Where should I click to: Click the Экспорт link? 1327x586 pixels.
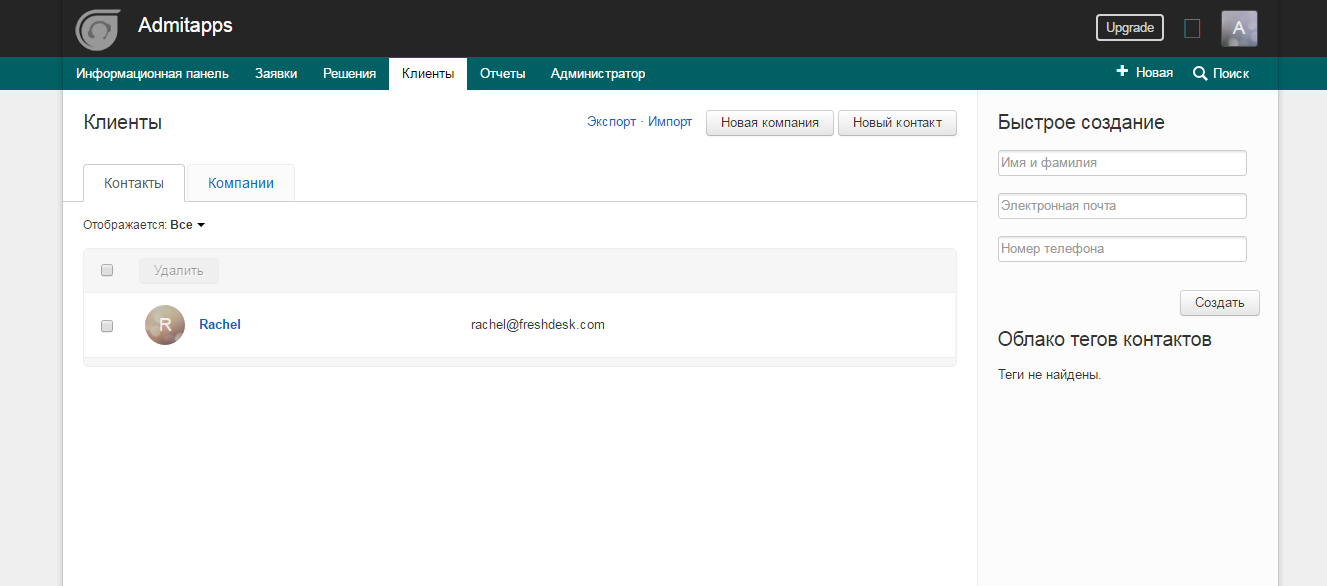point(610,121)
